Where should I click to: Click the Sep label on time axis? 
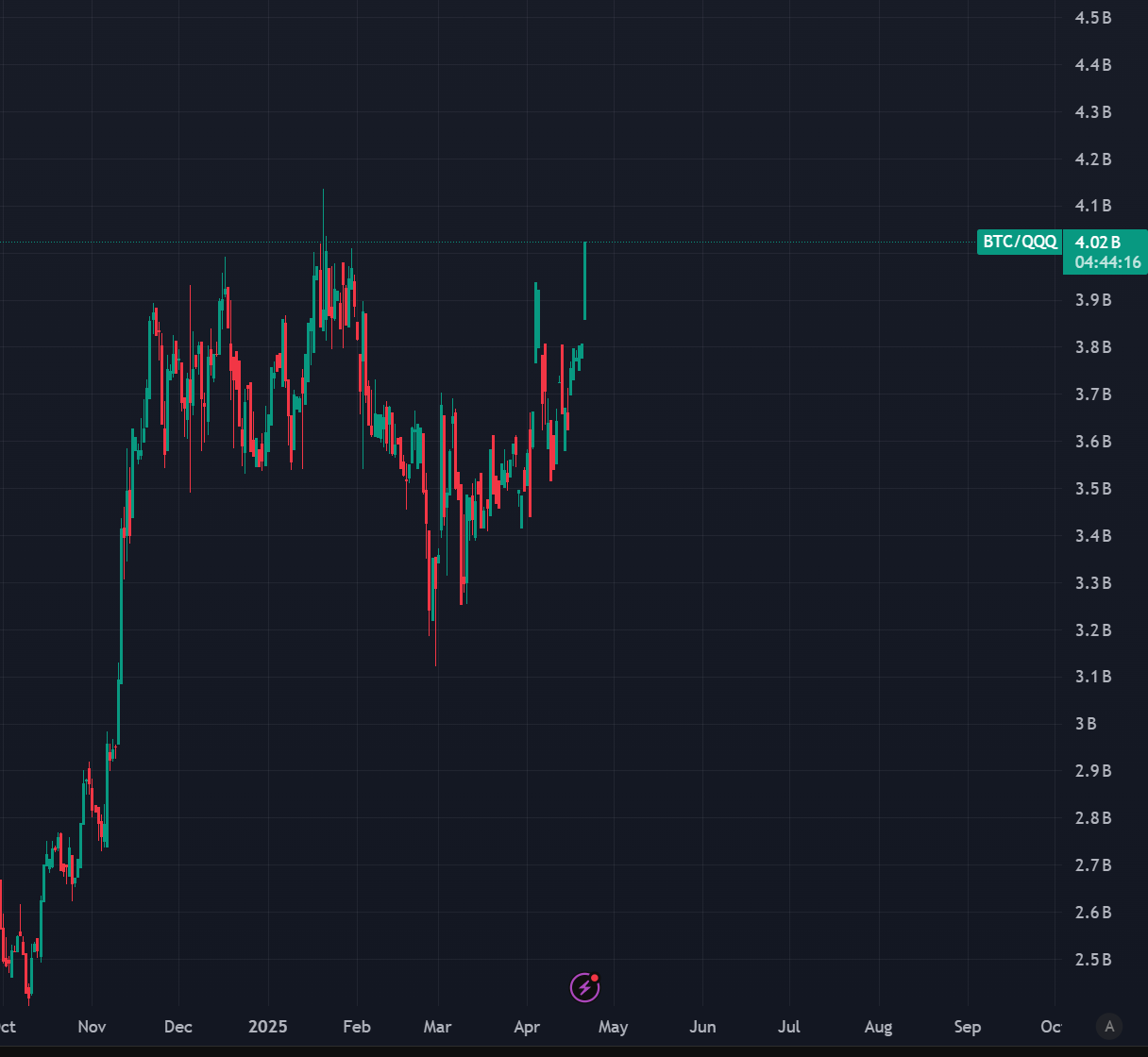pyautogui.click(x=967, y=1026)
